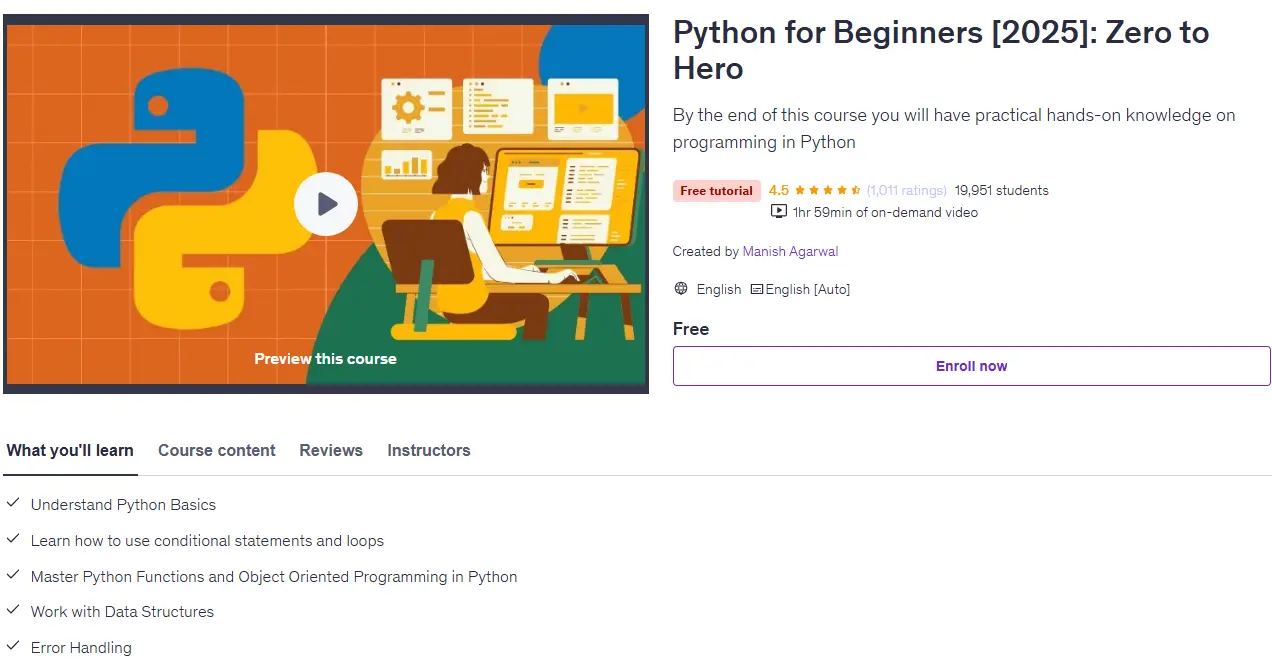Click checkmark beside Work with Data Structures
The width and height of the screenshot is (1272, 670).
click(x=13, y=611)
